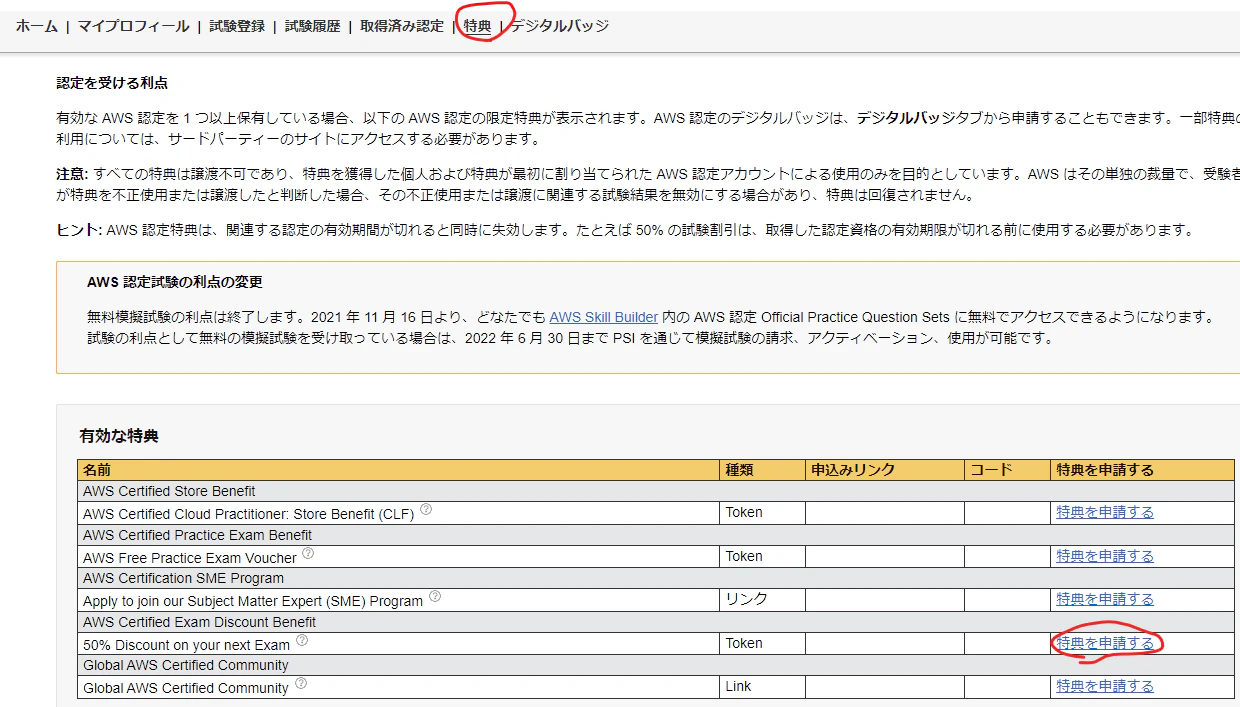
Task: Select 'AWS Certified Exam Discount Benefit' group row
Action: pyautogui.click(x=656, y=622)
